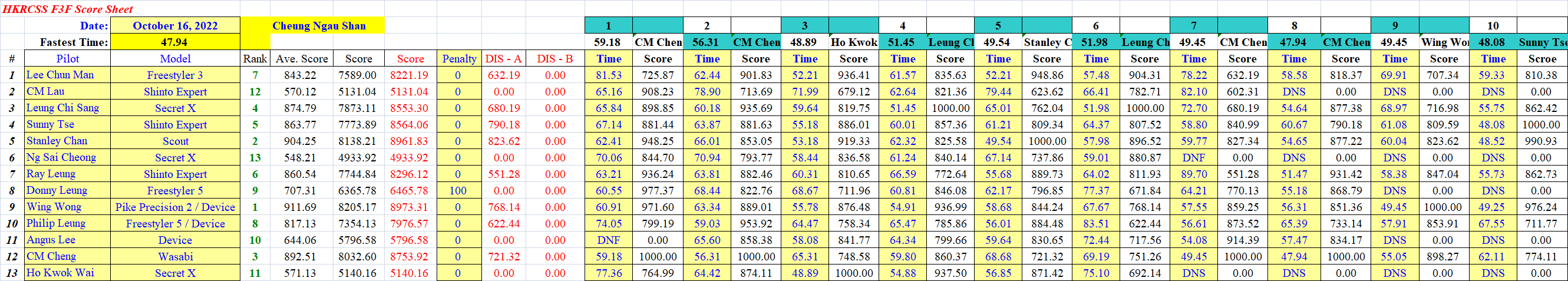Image resolution: width=1568 pixels, height=281 pixels.
Task: Click the DIS - B column header
Action: (554, 58)
